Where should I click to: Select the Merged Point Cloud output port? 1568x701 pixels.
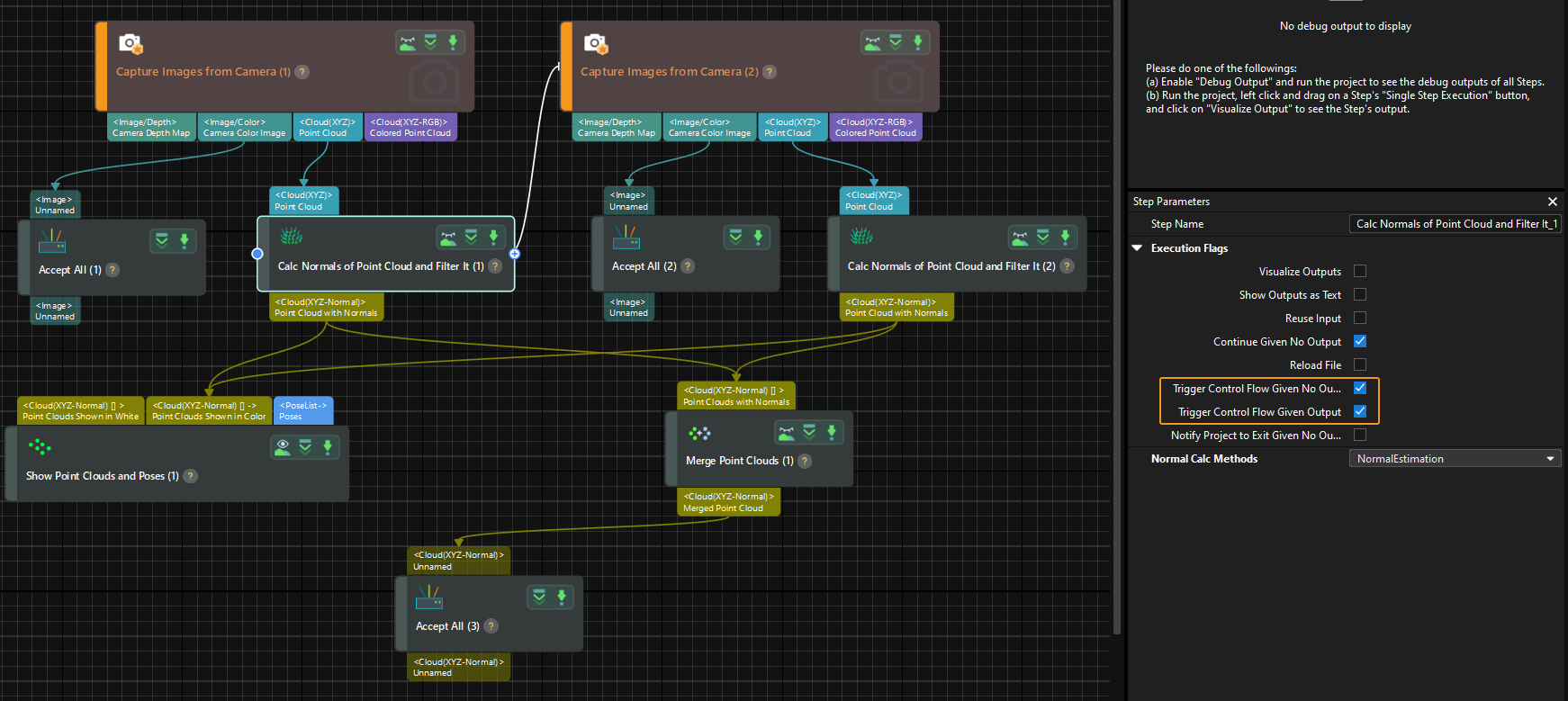[728, 502]
